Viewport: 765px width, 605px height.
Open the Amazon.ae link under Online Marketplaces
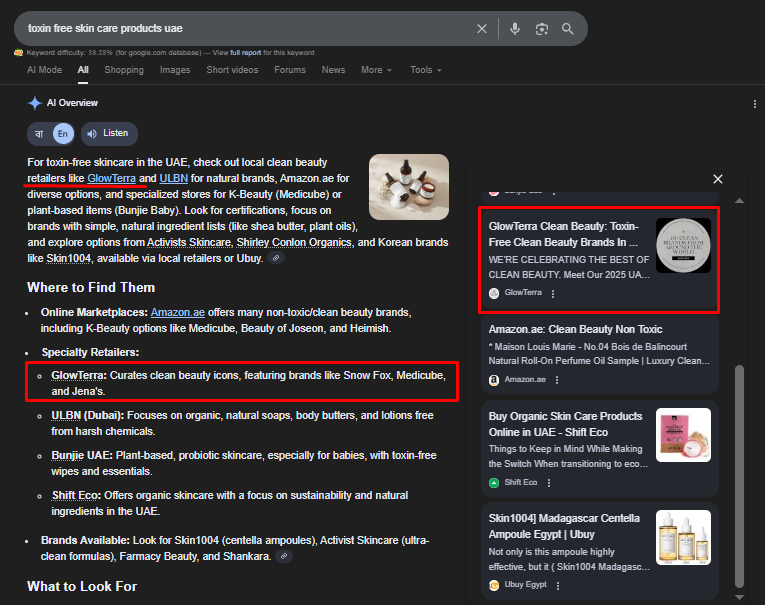[x=178, y=312]
